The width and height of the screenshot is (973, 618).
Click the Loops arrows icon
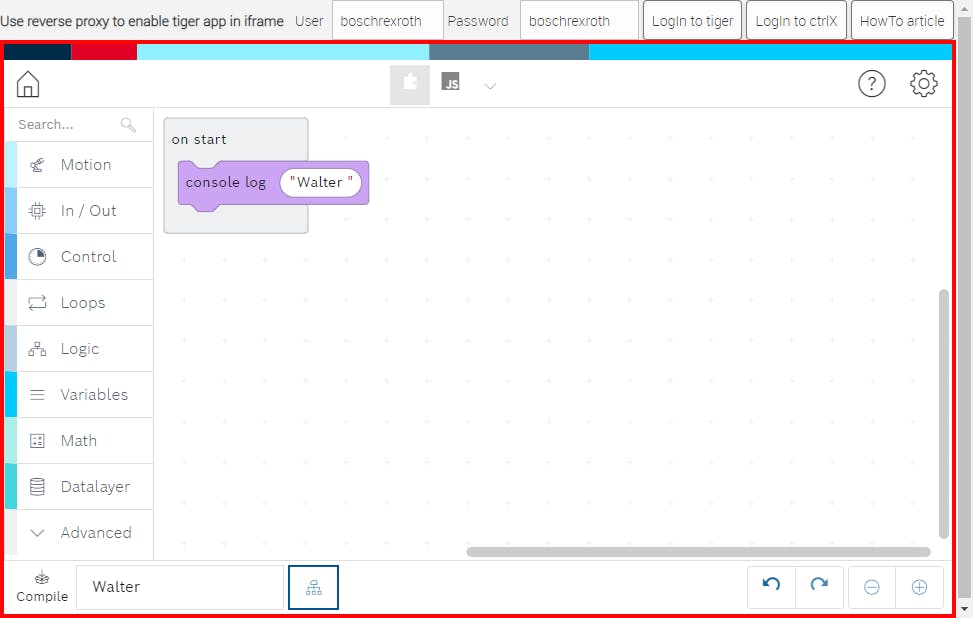37,303
